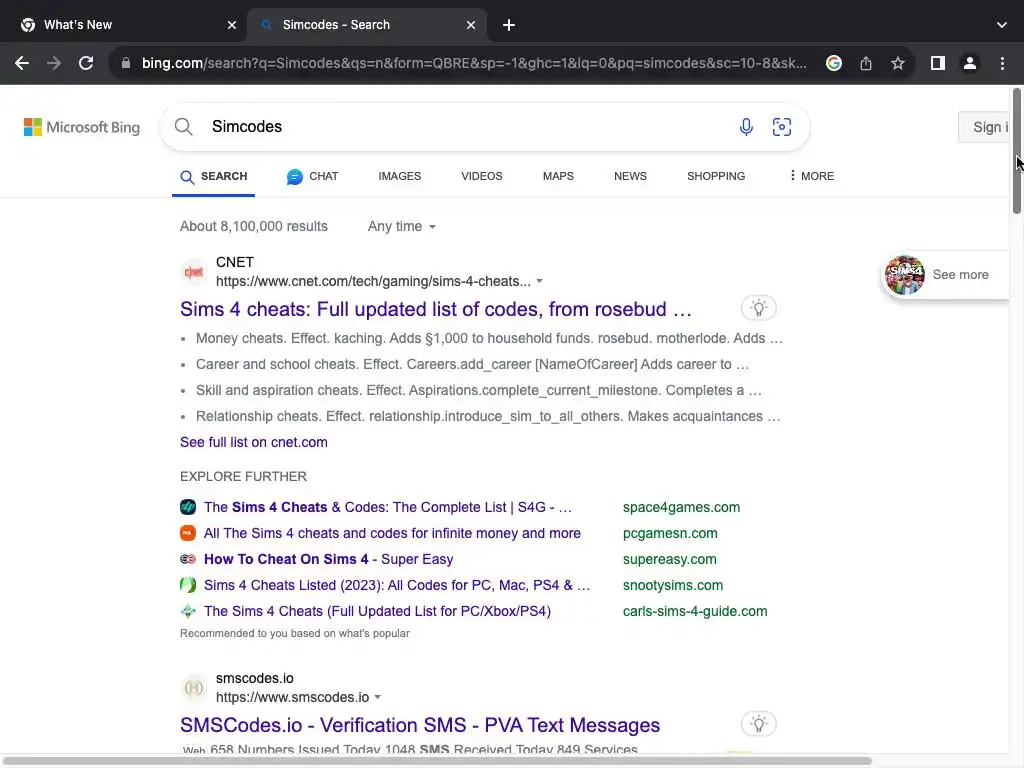The height and width of the screenshot is (768, 1024).
Task: Click the supereasy.com domain text
Action: 669,560
